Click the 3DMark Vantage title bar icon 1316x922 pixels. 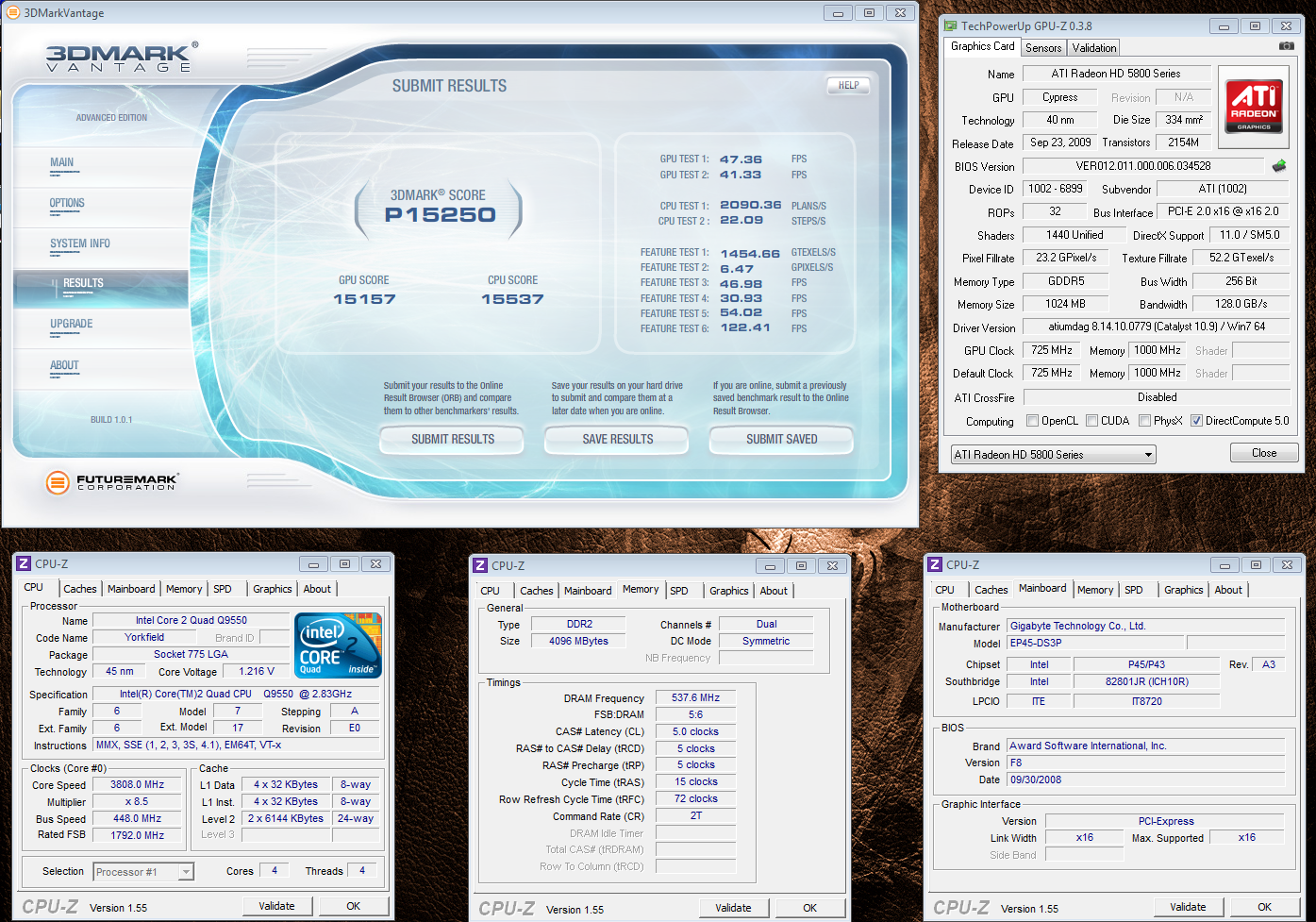[13, 12]
